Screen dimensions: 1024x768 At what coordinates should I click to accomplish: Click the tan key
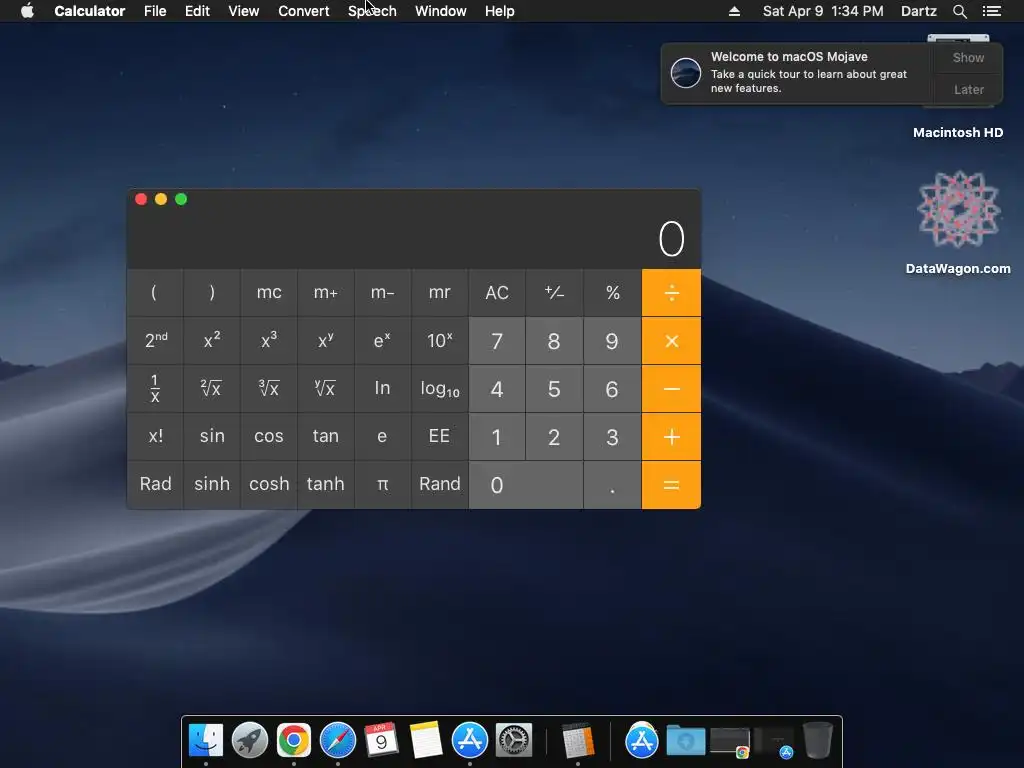point(325,437)
